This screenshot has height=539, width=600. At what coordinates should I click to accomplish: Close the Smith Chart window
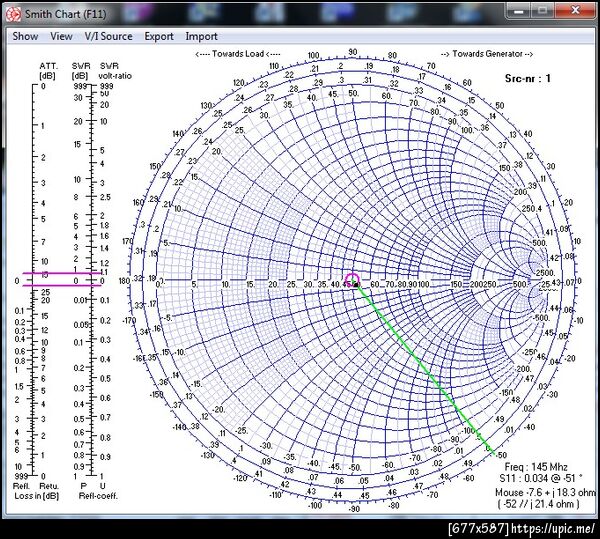coord(575,11)
